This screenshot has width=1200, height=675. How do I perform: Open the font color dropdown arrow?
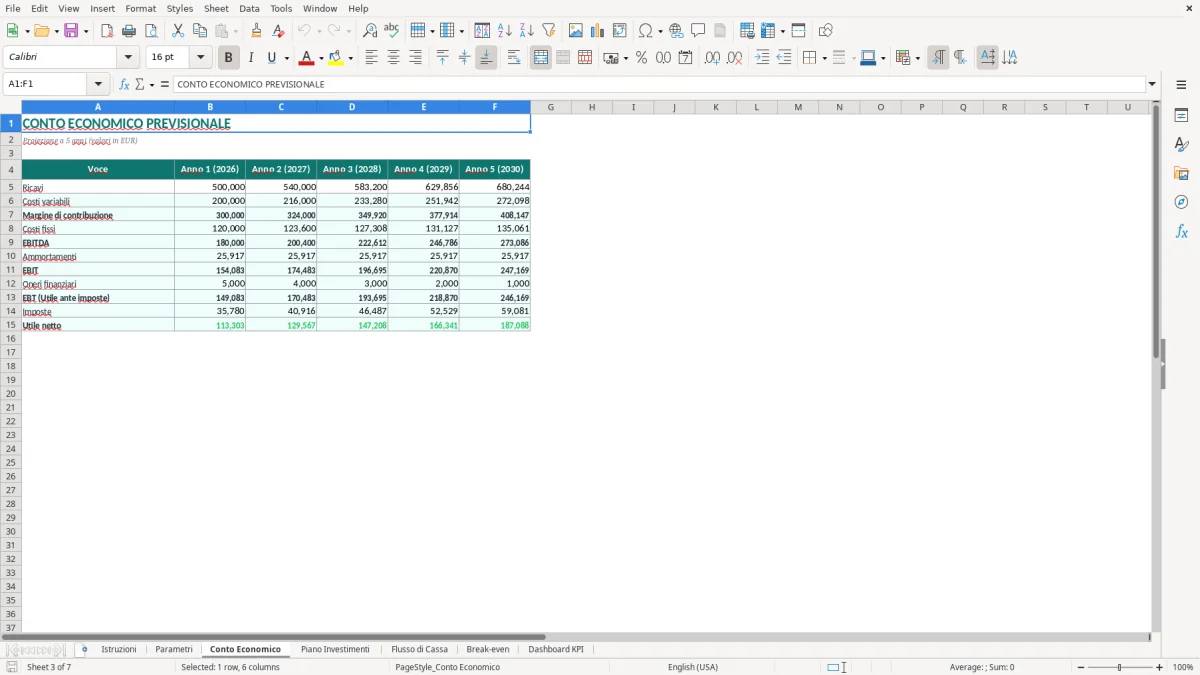pyautogui.click(x=320, y=58)
